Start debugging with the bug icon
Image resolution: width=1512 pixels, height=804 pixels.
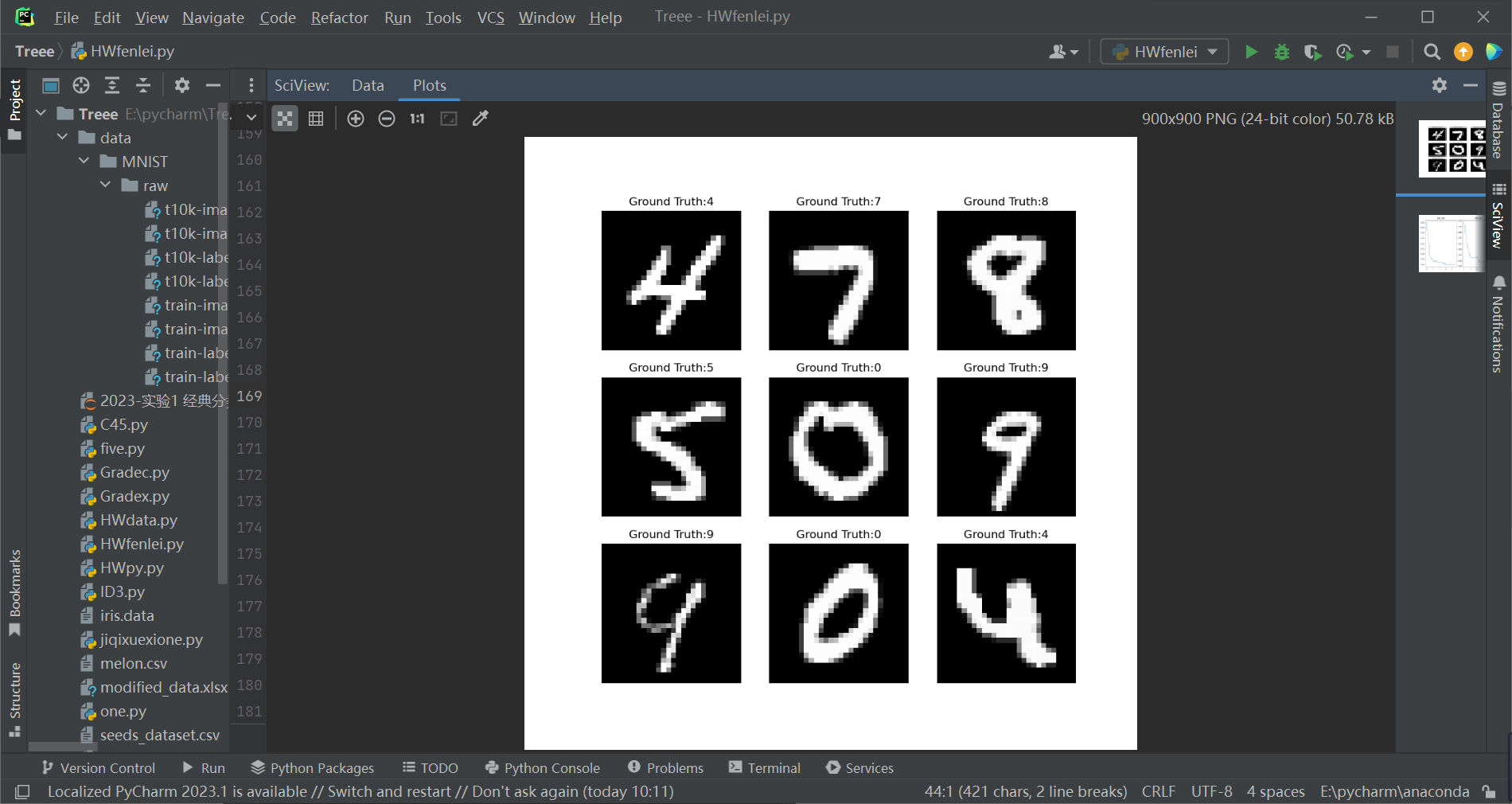coord(1281,51)
